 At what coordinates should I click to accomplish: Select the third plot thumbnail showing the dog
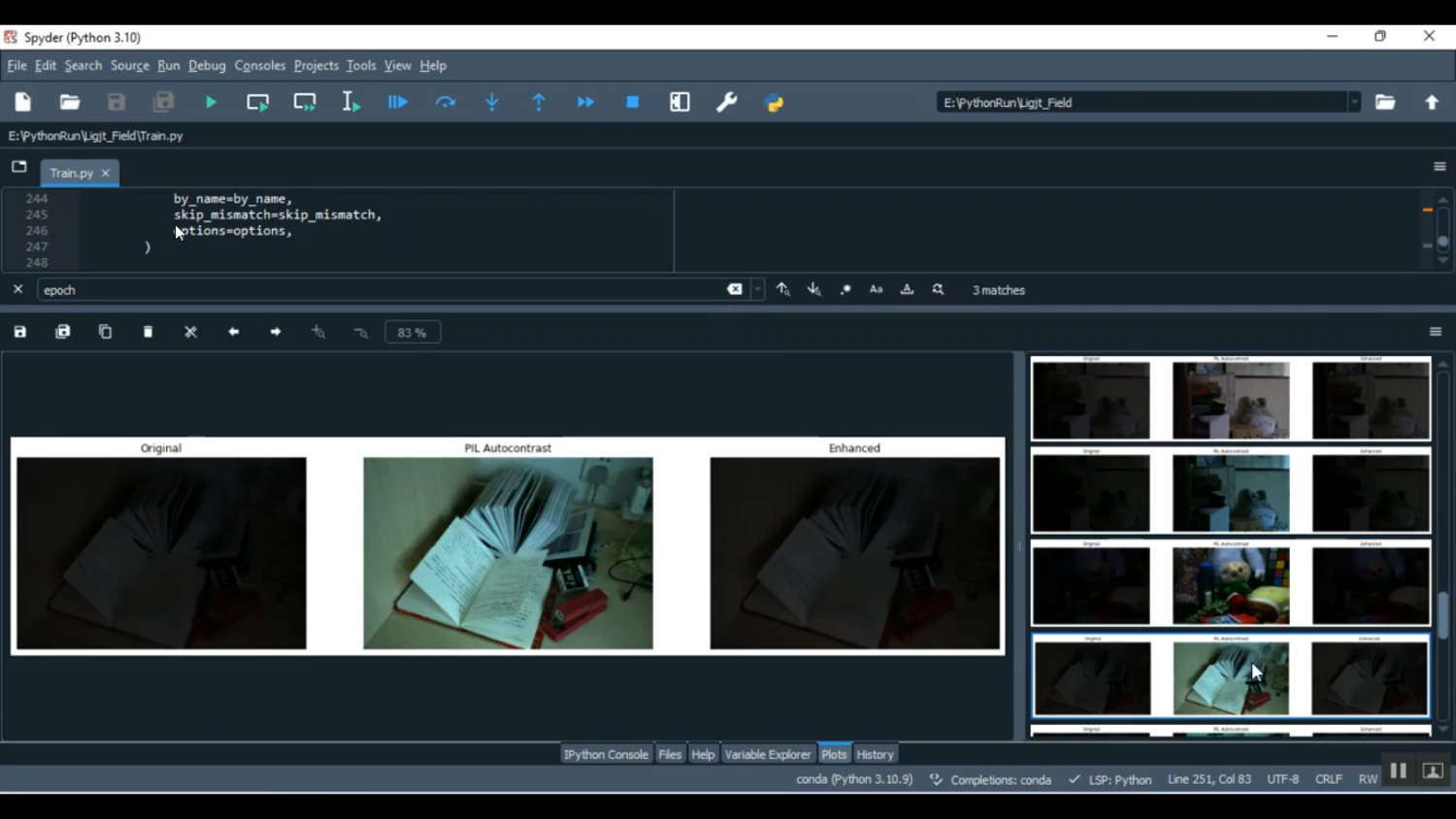tap(1230, 585)
